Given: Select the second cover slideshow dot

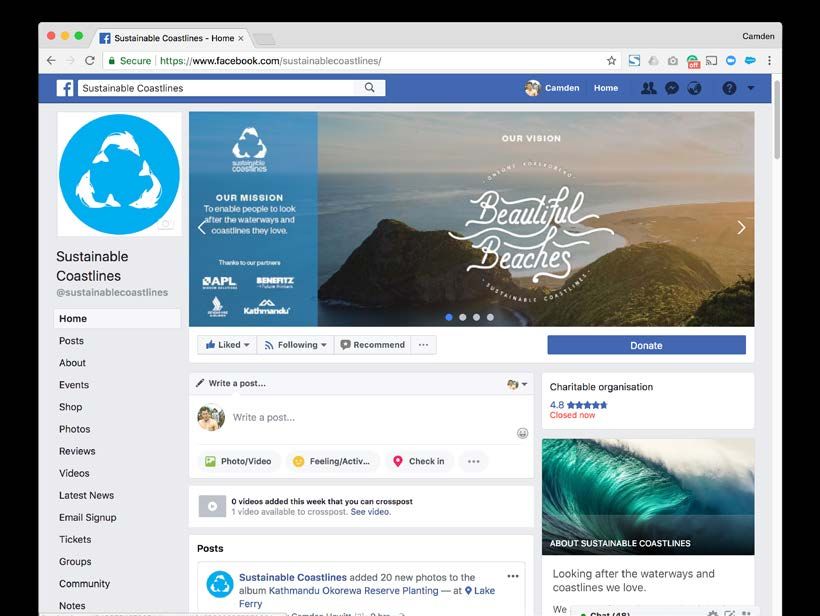Looking at the screenshot, I should (462, 317).
